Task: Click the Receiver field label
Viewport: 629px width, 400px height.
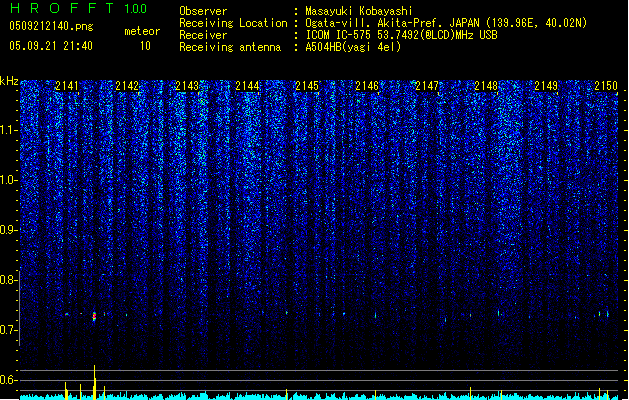Action: 203,35
